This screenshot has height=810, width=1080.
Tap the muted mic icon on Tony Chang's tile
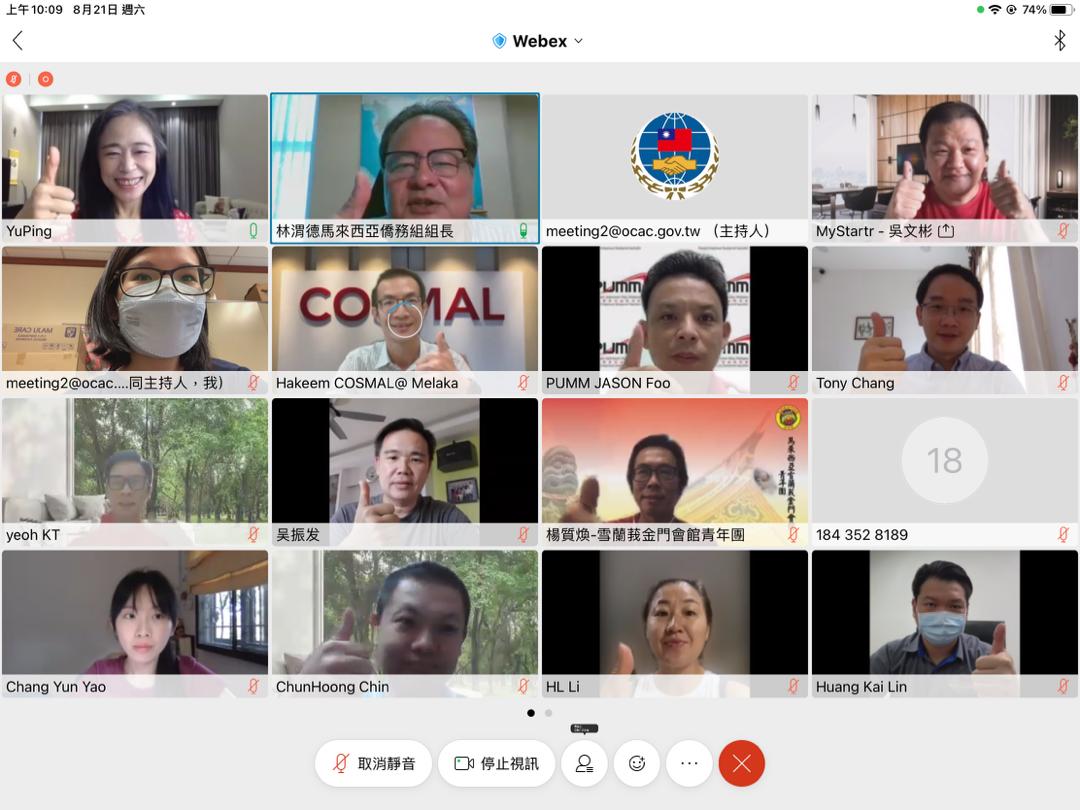pos(1063,383)
